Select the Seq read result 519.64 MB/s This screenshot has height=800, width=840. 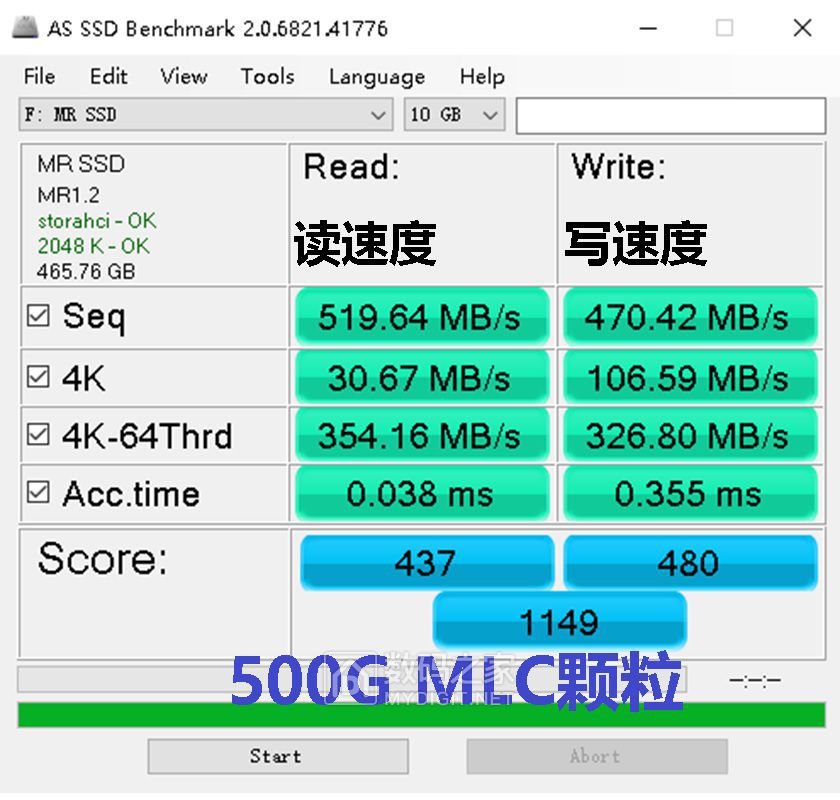click(421, 317)
